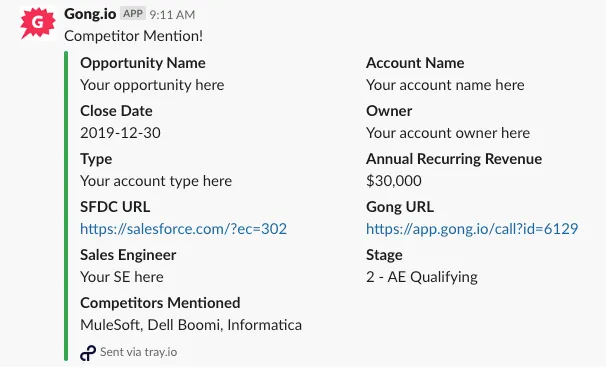Screen dimensions: 606x369
Task: Click 'Your opportunity here' value
Action: (152, 85)
